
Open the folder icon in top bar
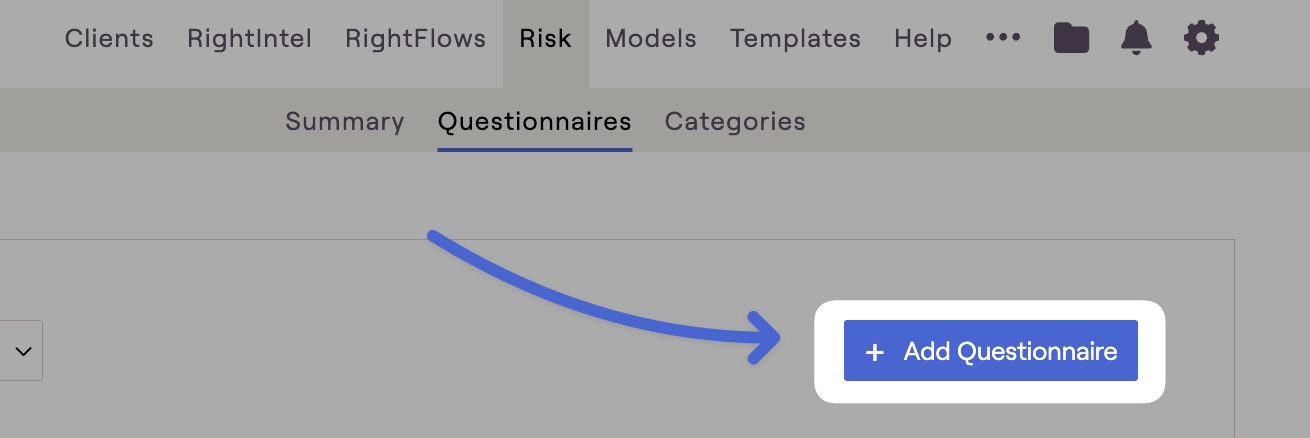pos(1071,39)
